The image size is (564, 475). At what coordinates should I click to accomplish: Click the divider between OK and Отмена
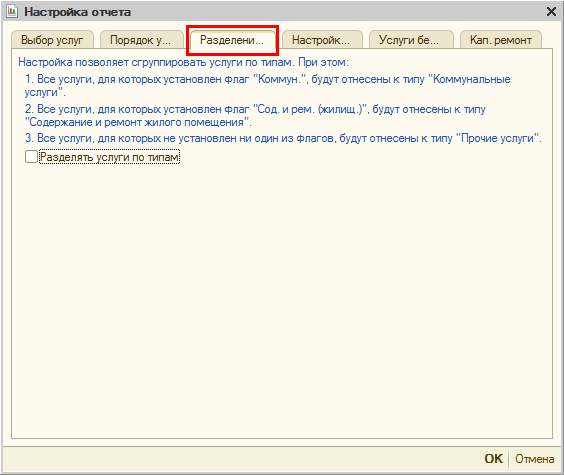[509, 459]
